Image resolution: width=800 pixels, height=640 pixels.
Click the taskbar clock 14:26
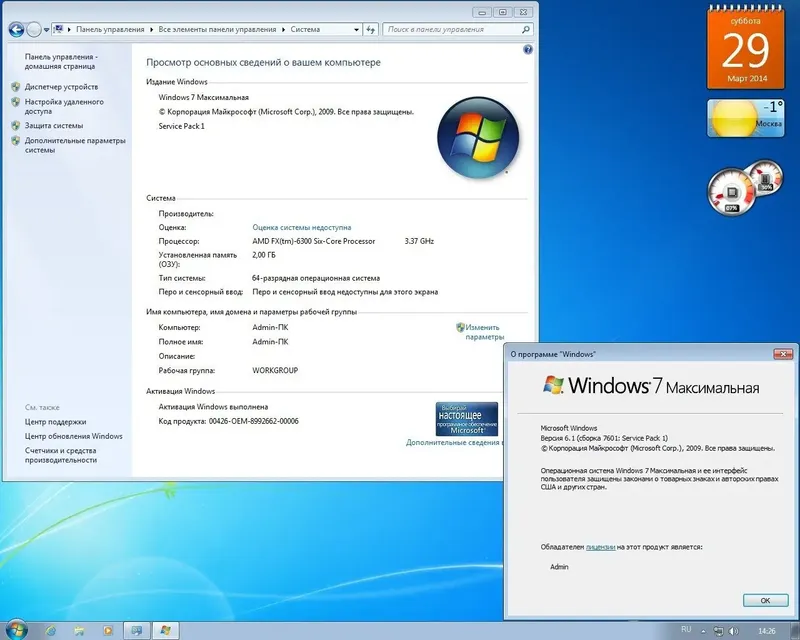[x=766, y=631]
